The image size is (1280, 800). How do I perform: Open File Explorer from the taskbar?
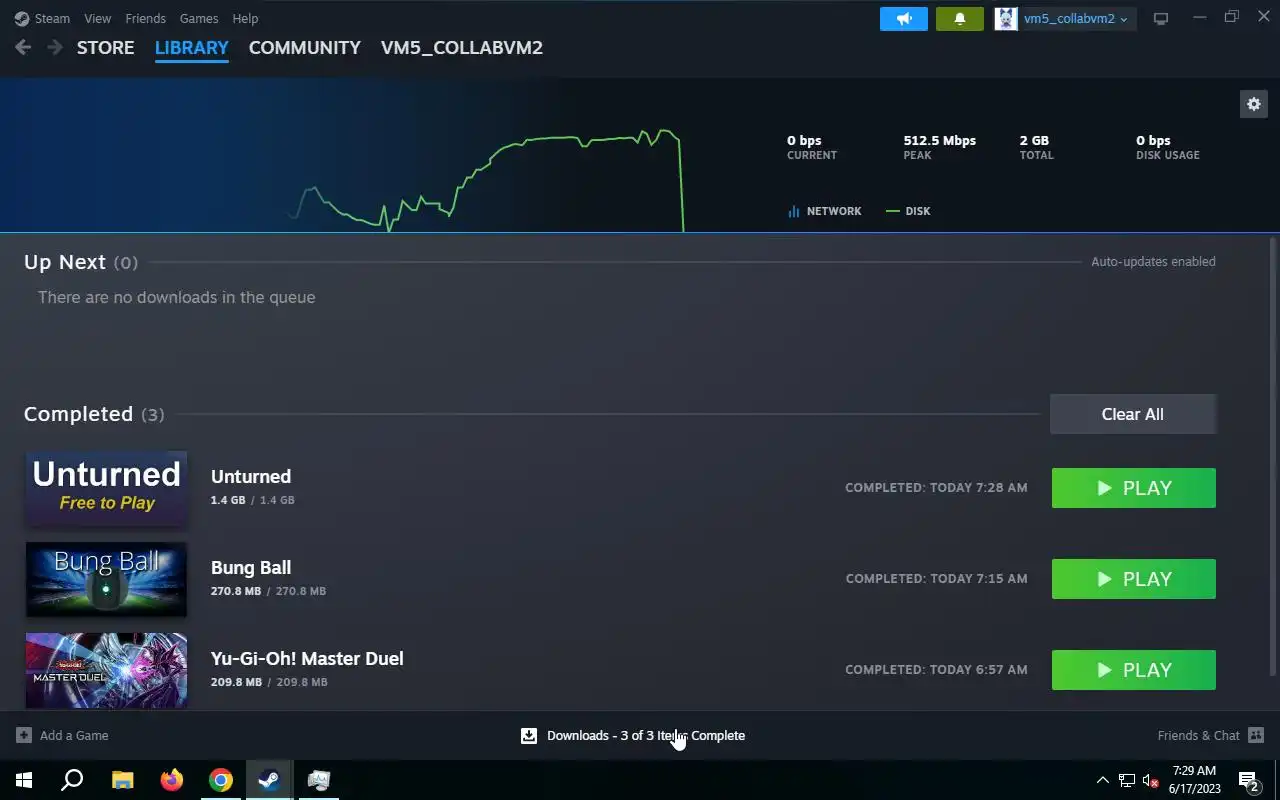(x=122, y=780)
